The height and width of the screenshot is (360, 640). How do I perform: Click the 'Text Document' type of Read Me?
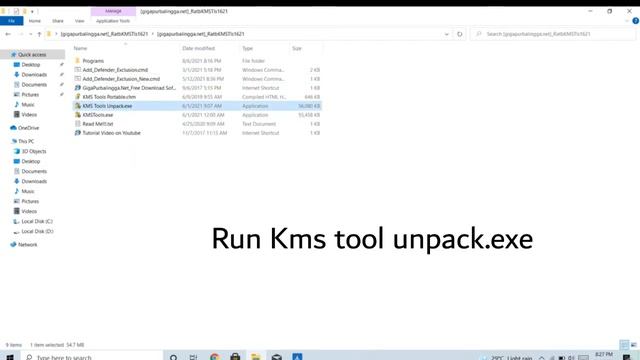[x=259, y=124]
